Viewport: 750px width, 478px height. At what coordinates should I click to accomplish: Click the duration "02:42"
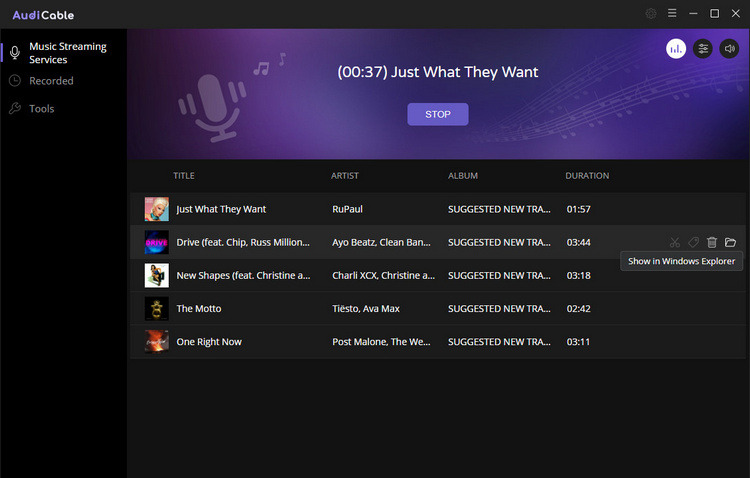578,309
